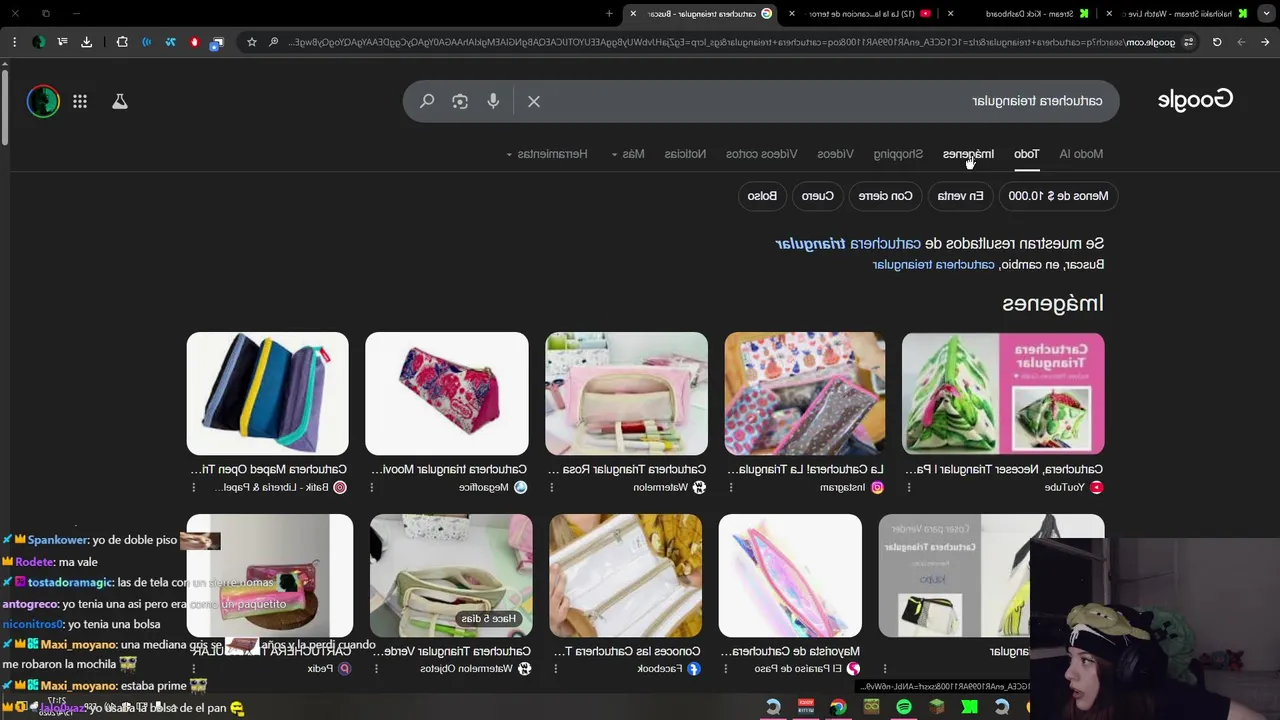Open search by image camera icon
The width and height of the screenshot is (1280, 720).
coord(460,101)
